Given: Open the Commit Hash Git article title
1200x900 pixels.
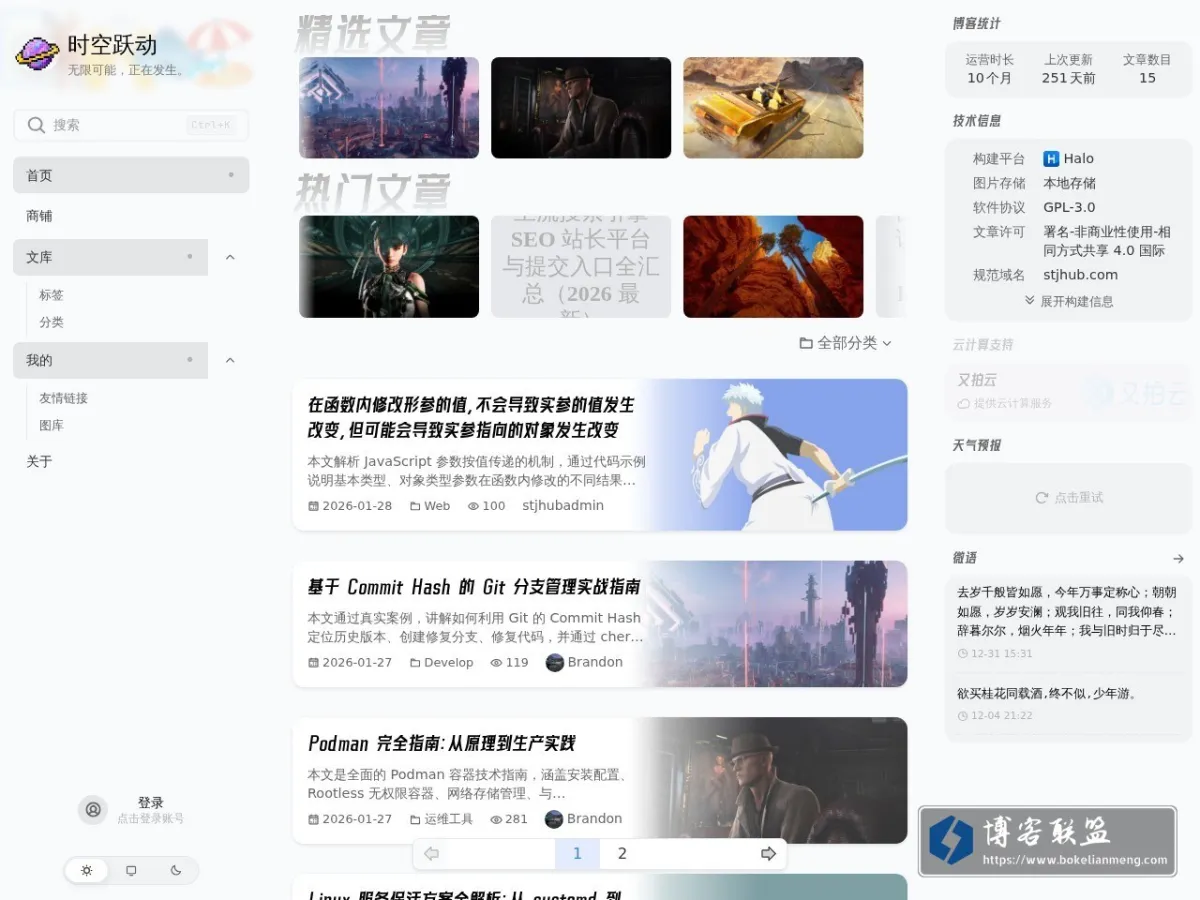Looking at the screenshot, I should [474, 587].
